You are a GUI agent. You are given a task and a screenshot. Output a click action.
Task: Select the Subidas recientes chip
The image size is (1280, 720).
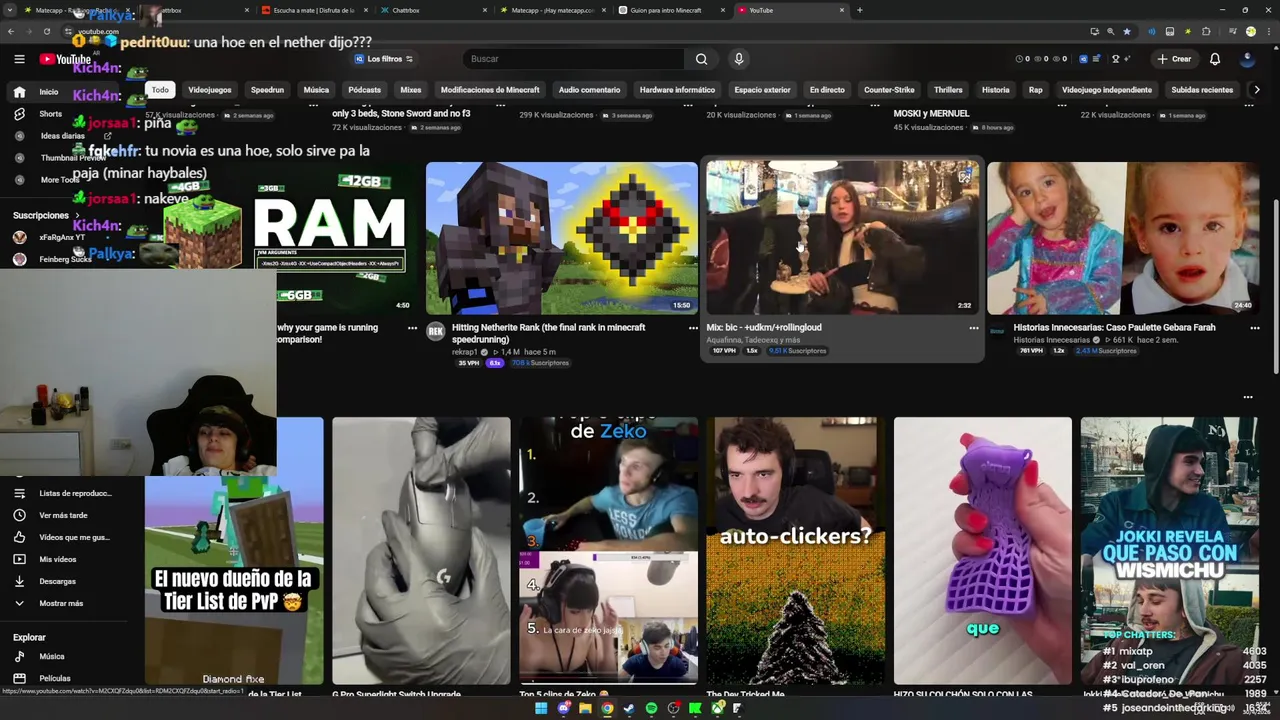tap(1202, 90)
